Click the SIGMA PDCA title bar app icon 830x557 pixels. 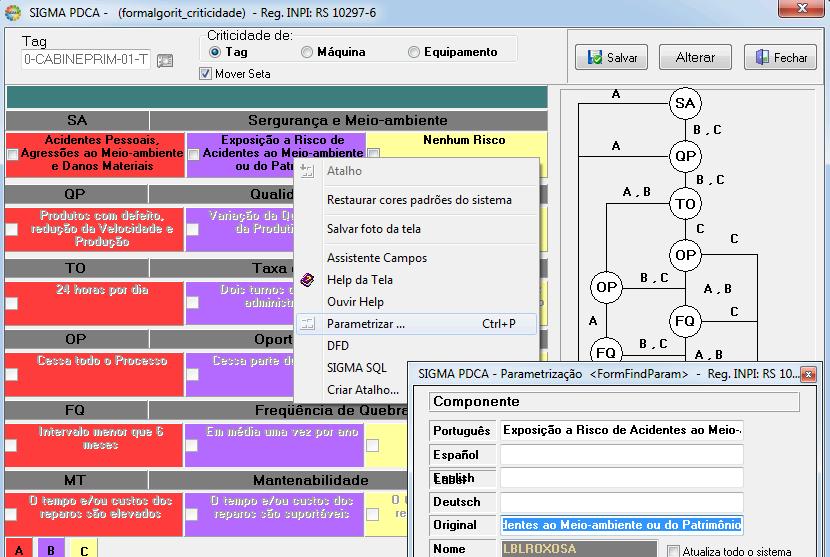(x=12, y=13)
